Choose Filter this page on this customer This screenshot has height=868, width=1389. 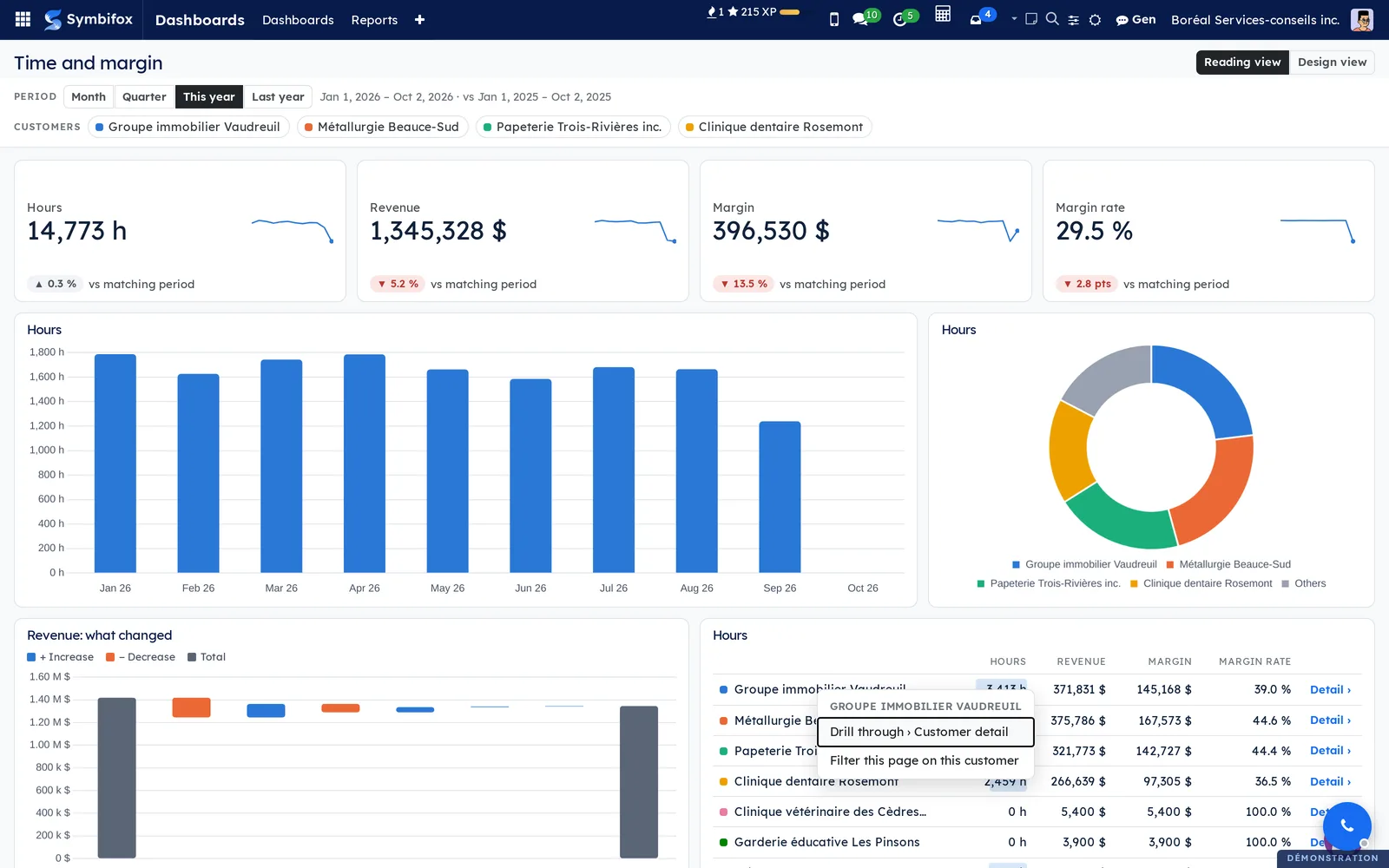coord(925,760)
